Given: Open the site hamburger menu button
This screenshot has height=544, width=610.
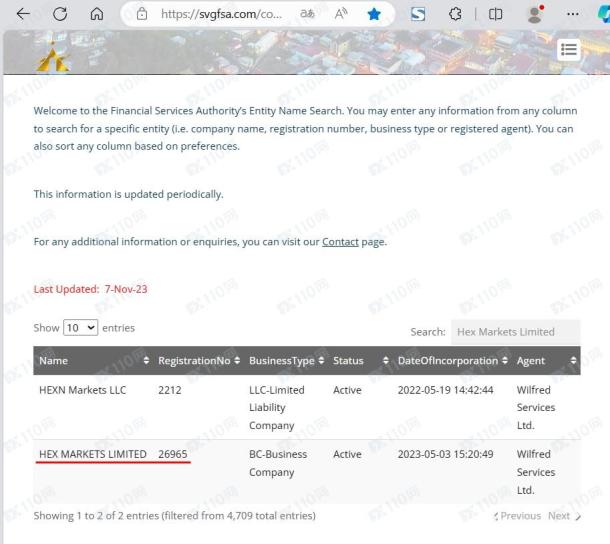Looking at the screenshot, I should pyautogui.click(x=569, y=50).
